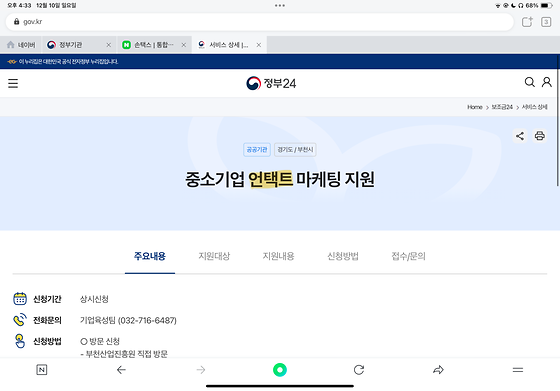The width and height of the screenshot is (560, 391).
Task: Tap the battery indicator in status bar
Action: point(546,5)
